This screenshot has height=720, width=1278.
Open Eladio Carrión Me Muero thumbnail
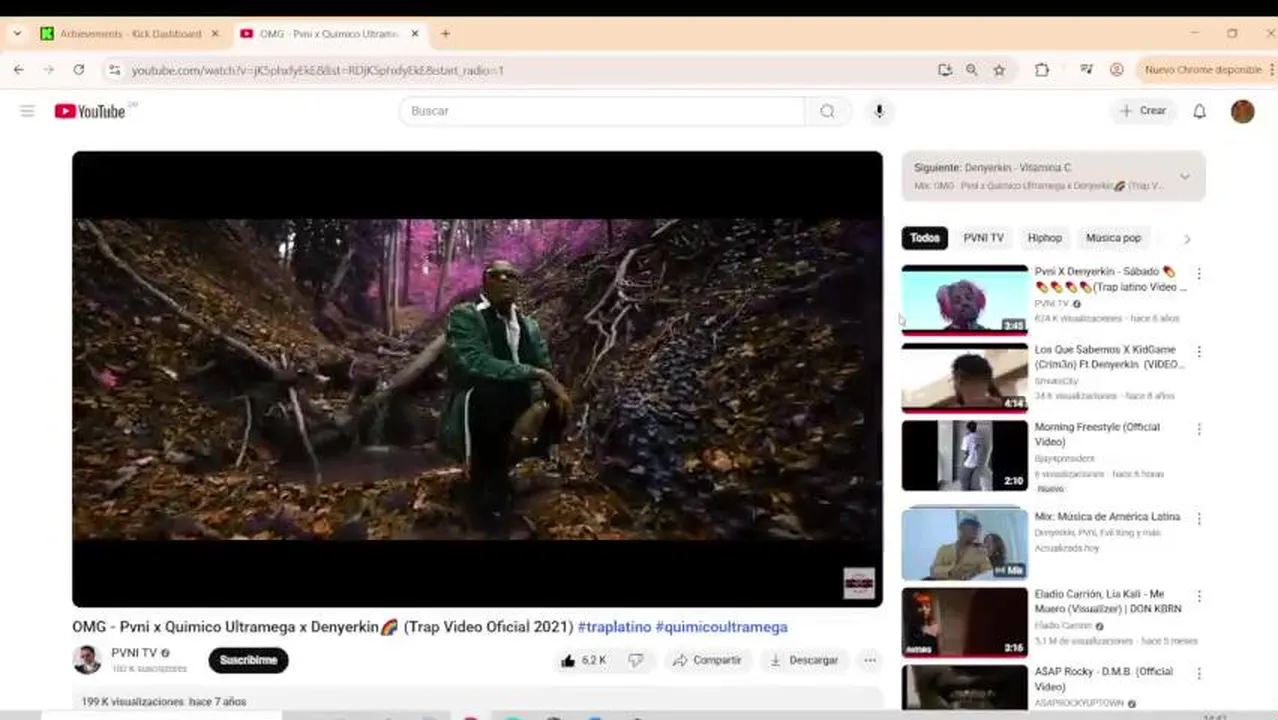click(x=964, y=622)
